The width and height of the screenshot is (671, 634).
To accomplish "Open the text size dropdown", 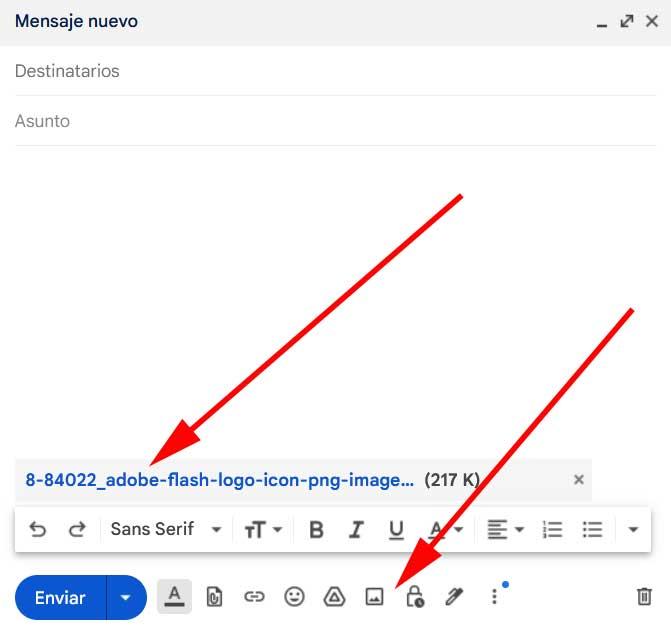I will point(263,530).
